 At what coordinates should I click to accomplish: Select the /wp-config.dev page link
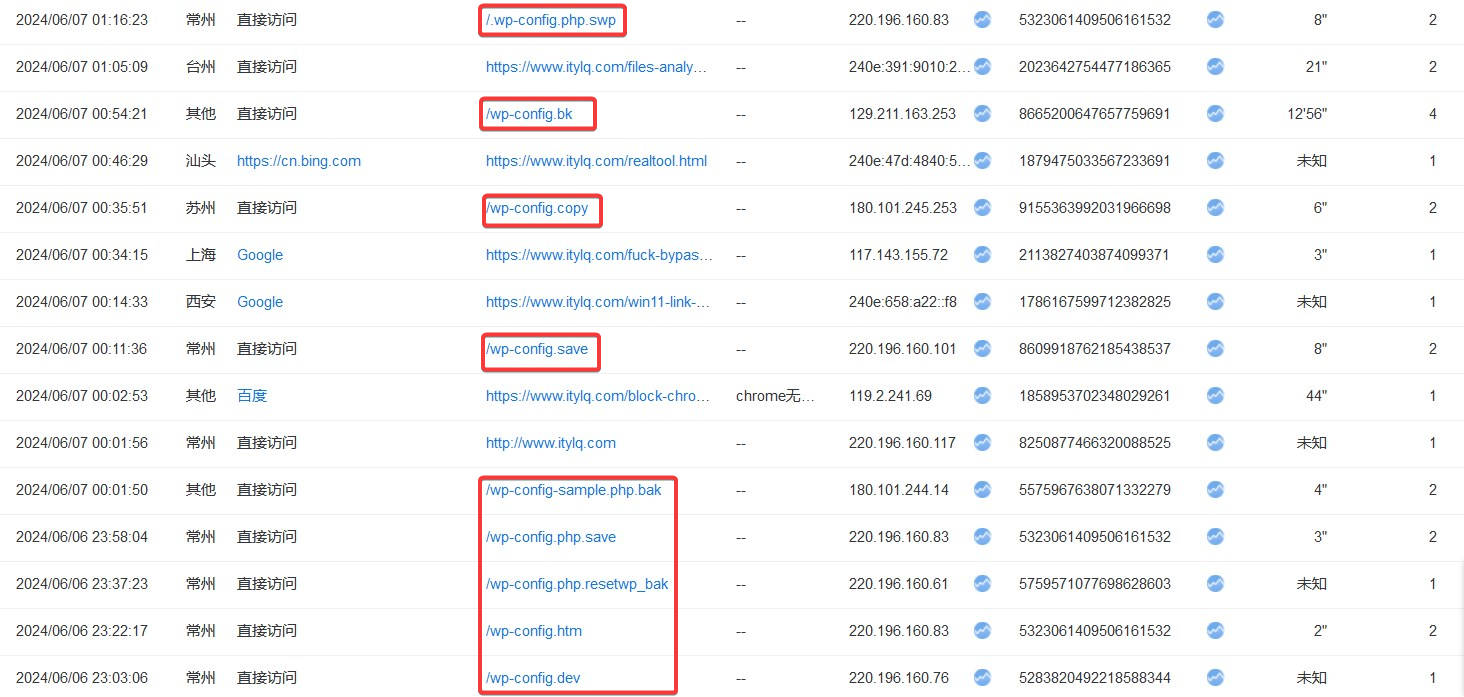click(532, 678)
